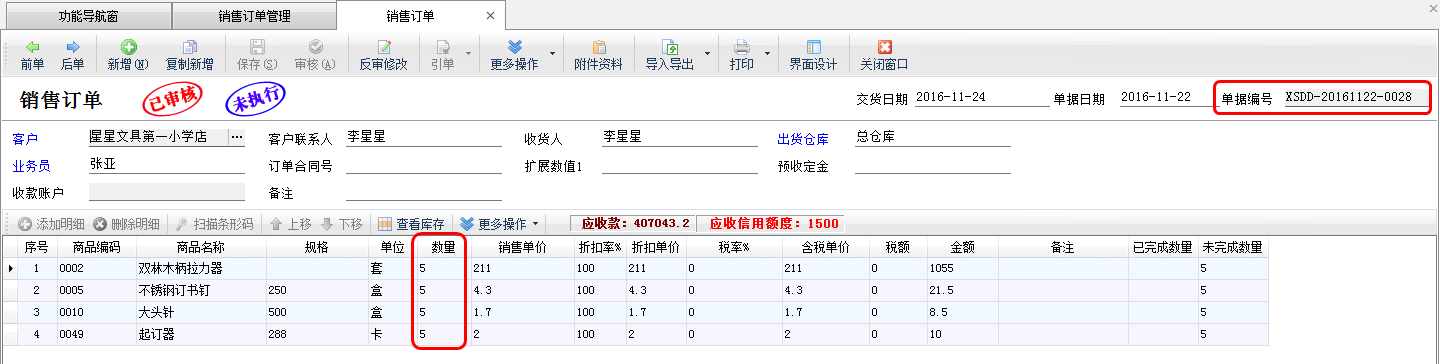
Task: Click the 复制新增 copy icon
Action: point(189,47)
